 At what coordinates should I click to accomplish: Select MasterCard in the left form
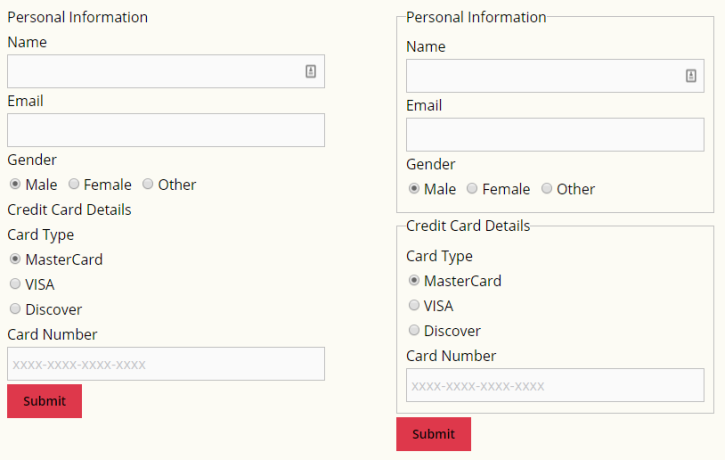point(15,259)
